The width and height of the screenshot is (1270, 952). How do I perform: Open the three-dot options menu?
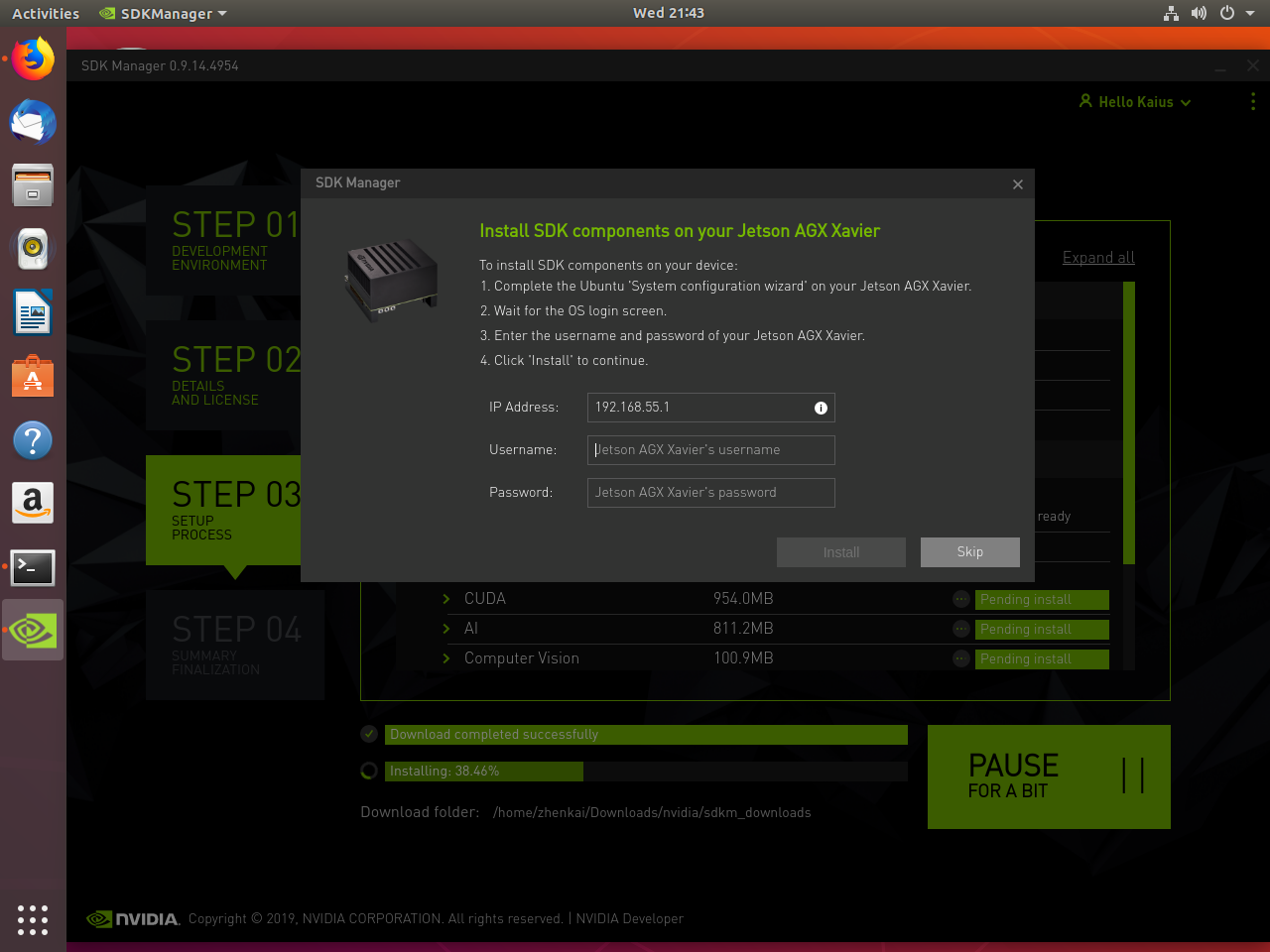(1253, 101)
